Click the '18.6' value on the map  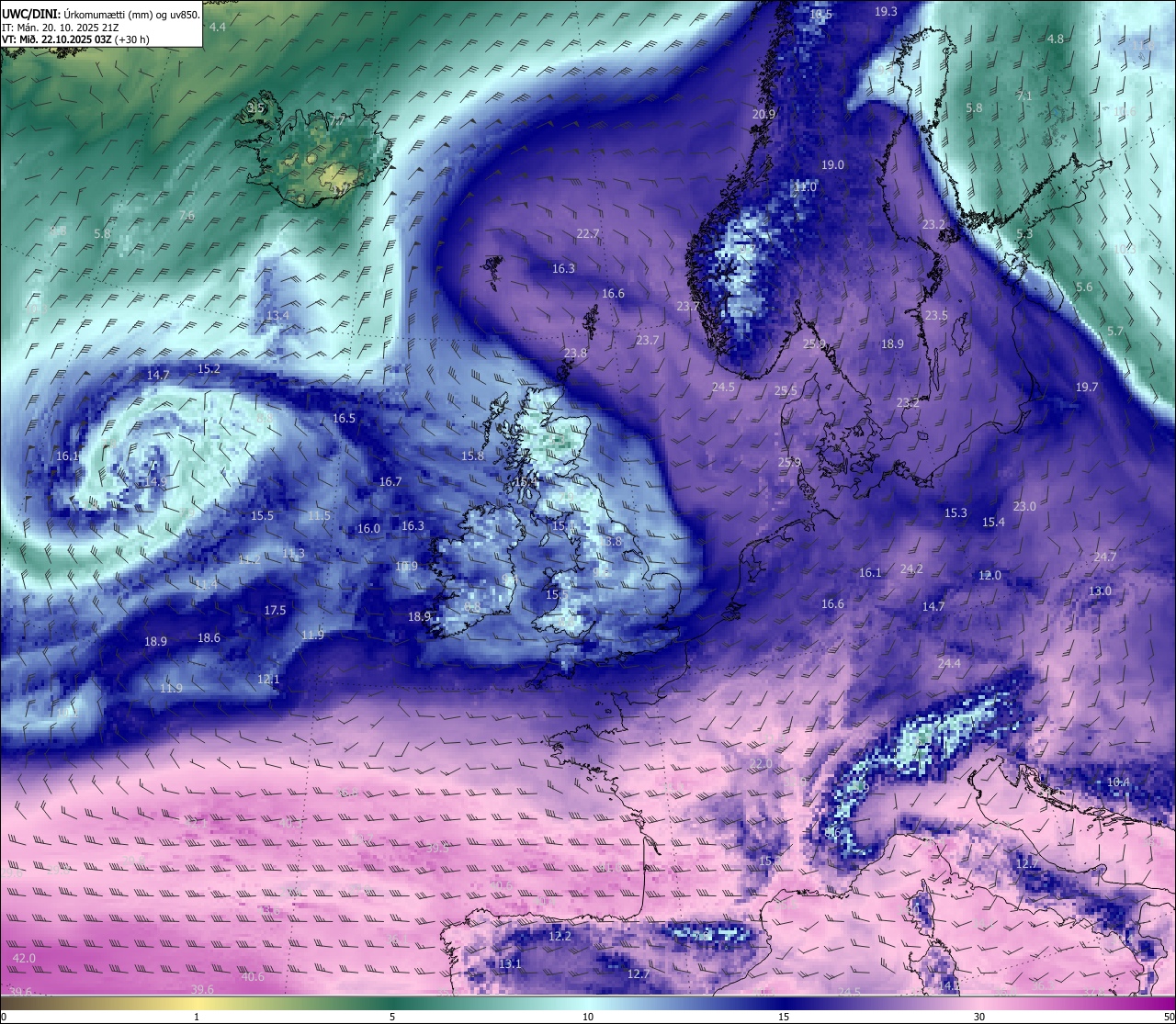pyautogui.click(x=209, y=638)
